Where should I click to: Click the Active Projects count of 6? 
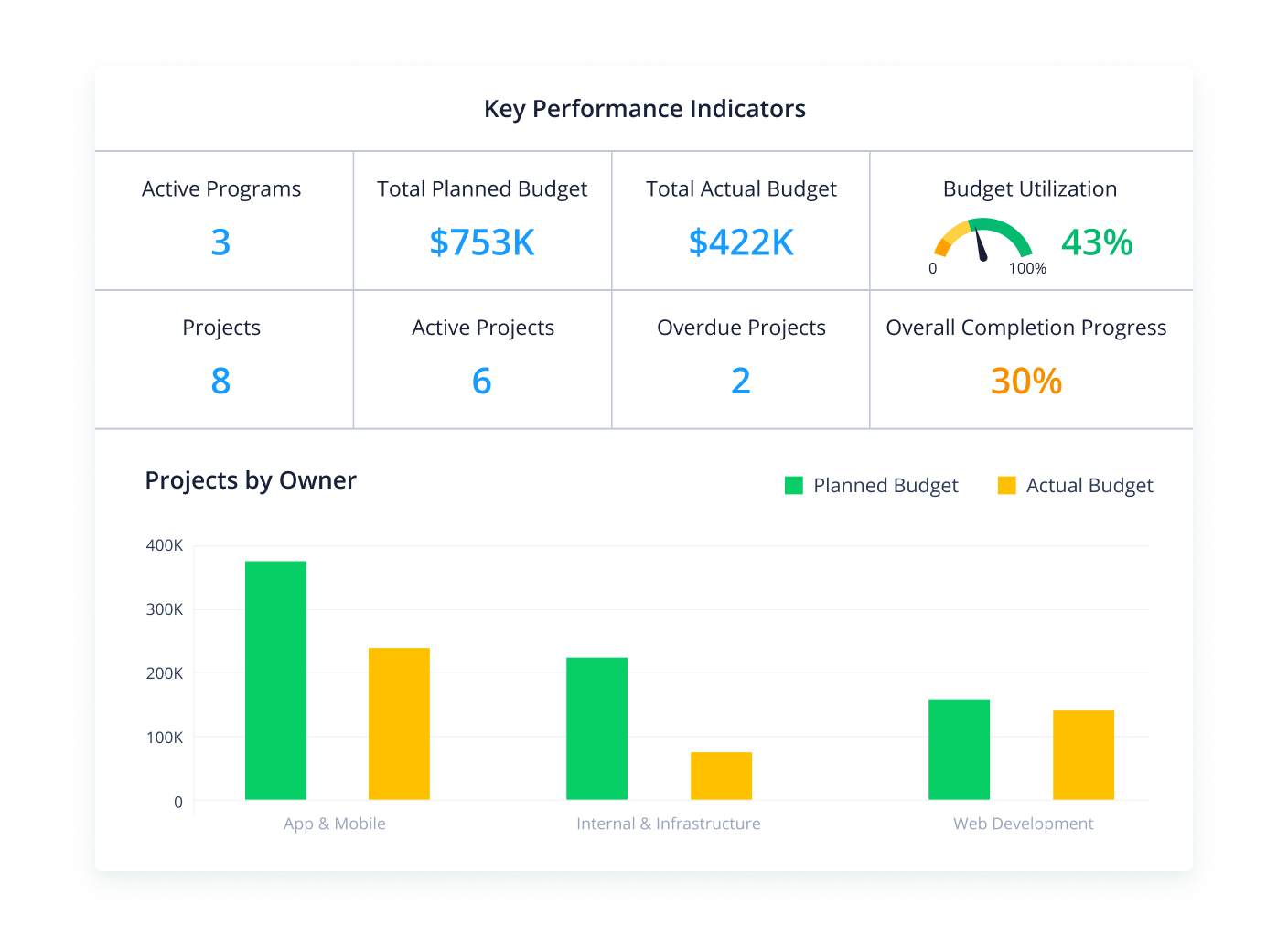point(482,382)
